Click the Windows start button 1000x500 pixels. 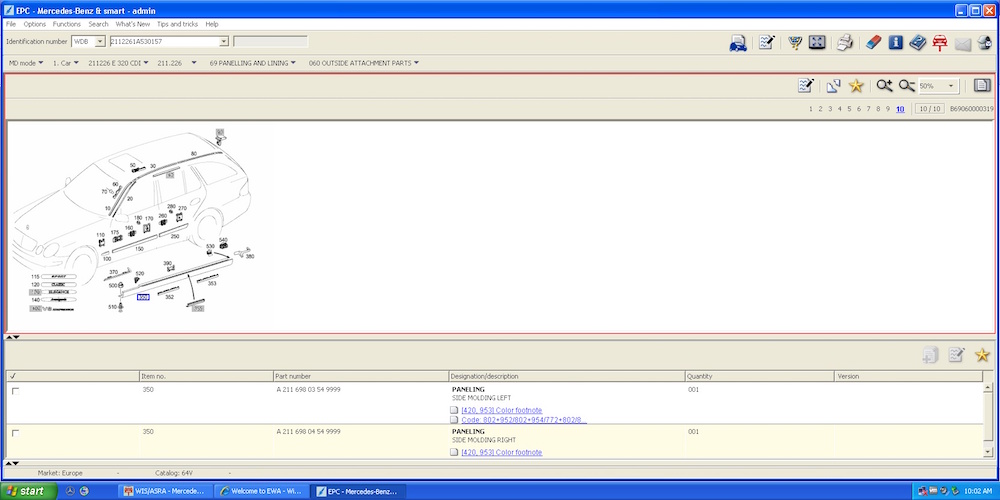tap(29, 491)
